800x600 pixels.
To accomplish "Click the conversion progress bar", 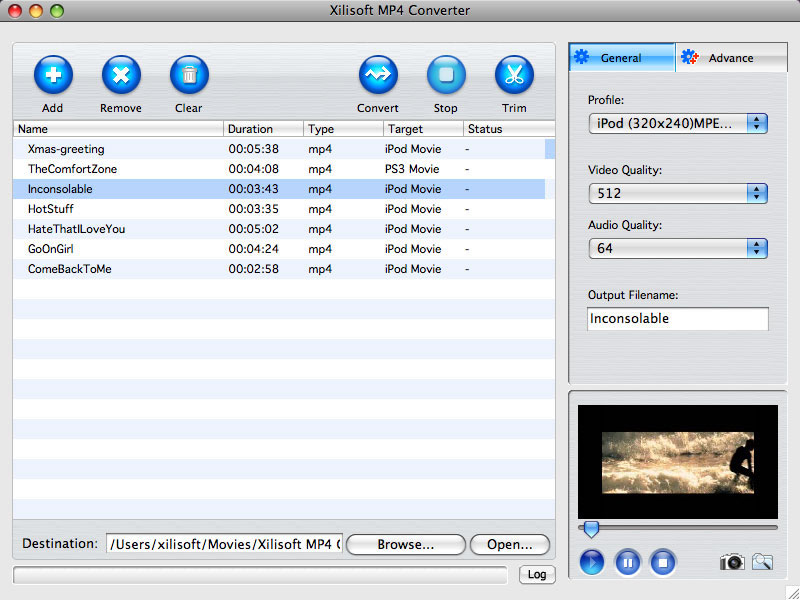I will tap(260, 575).
